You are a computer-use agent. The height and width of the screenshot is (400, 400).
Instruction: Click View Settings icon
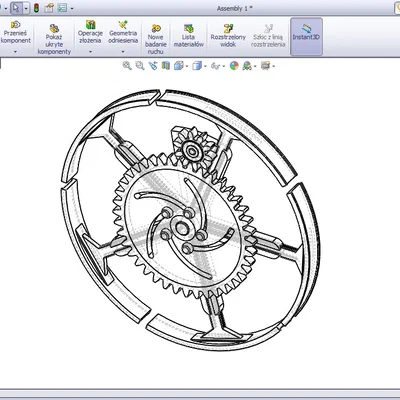click(265, 65)
